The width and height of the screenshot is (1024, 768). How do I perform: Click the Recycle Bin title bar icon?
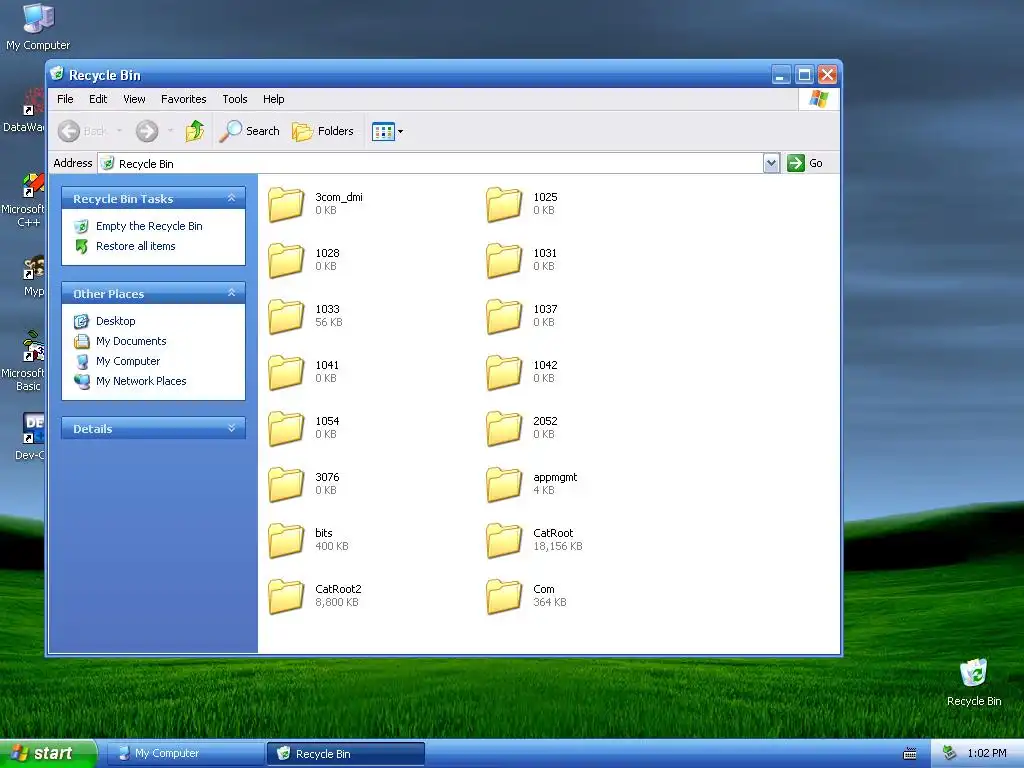coord(57,74)
